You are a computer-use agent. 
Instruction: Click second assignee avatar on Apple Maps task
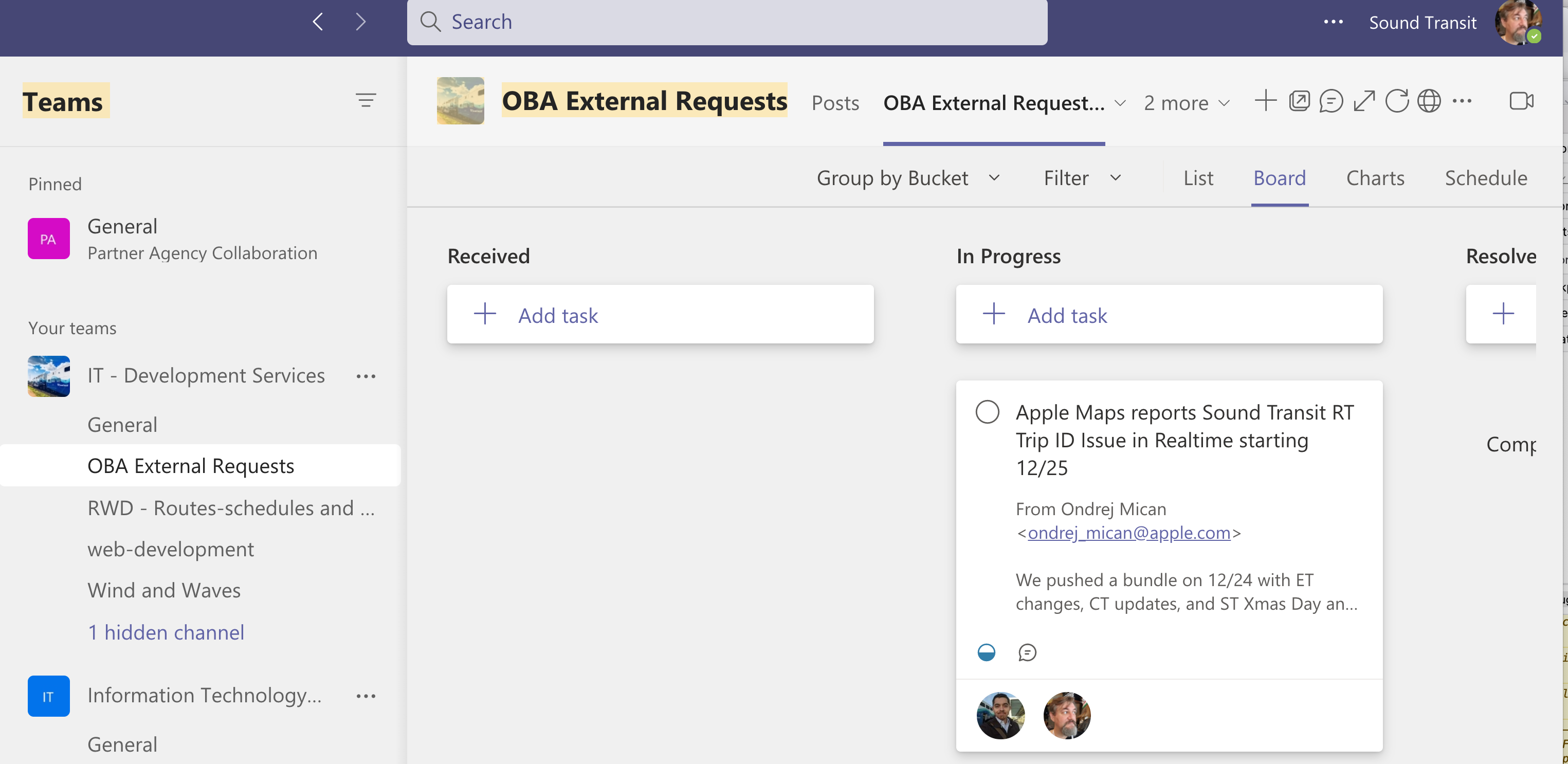click(x=1066, y=715)
